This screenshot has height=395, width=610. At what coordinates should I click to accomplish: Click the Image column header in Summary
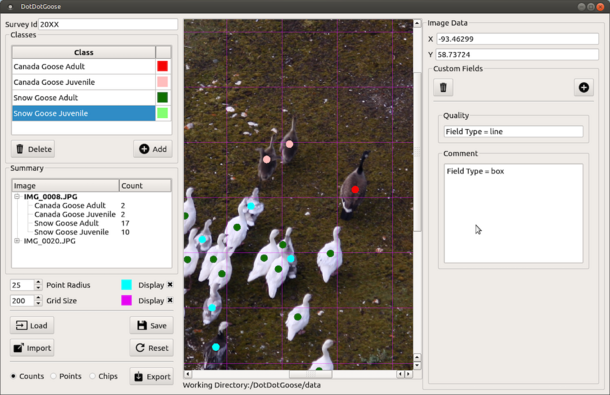[65, 186]
